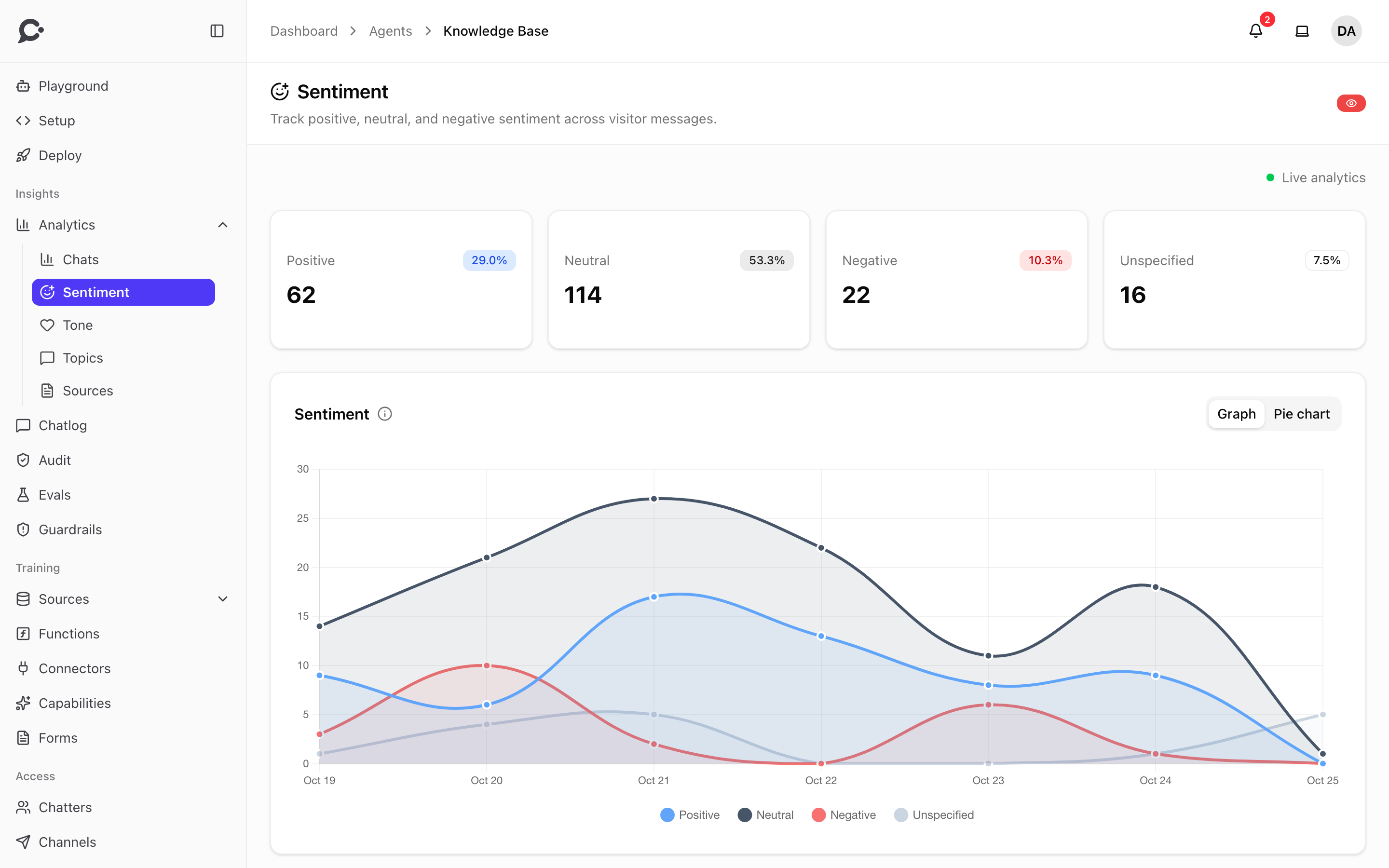Open Chatters in the sidebar

[123, 807]
